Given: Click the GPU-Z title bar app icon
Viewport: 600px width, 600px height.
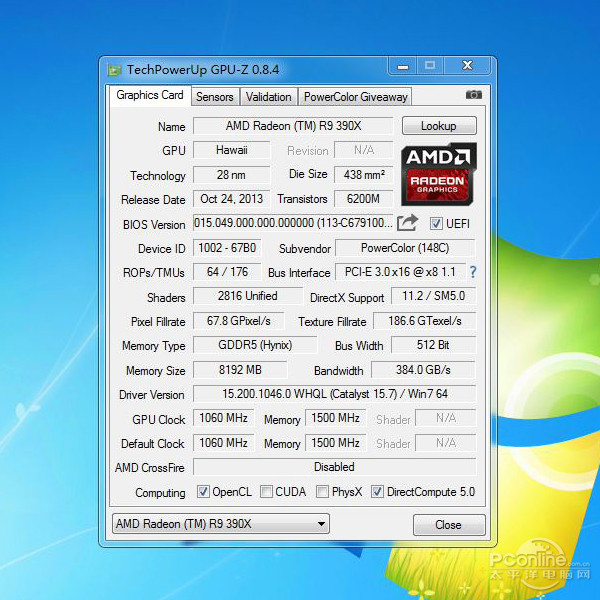Looking at the screenshot, I should [x=114, y=70].
